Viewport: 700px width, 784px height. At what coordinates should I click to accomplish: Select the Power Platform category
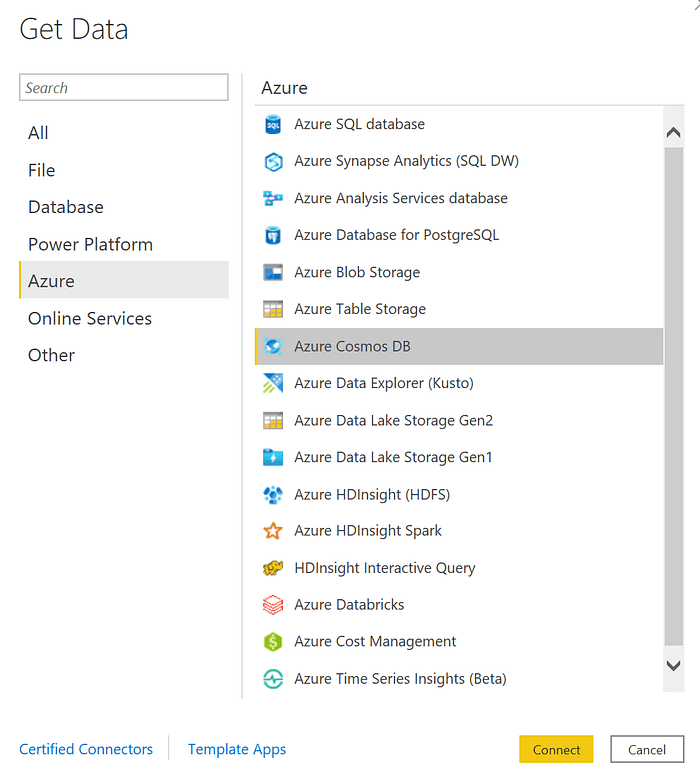90,244
